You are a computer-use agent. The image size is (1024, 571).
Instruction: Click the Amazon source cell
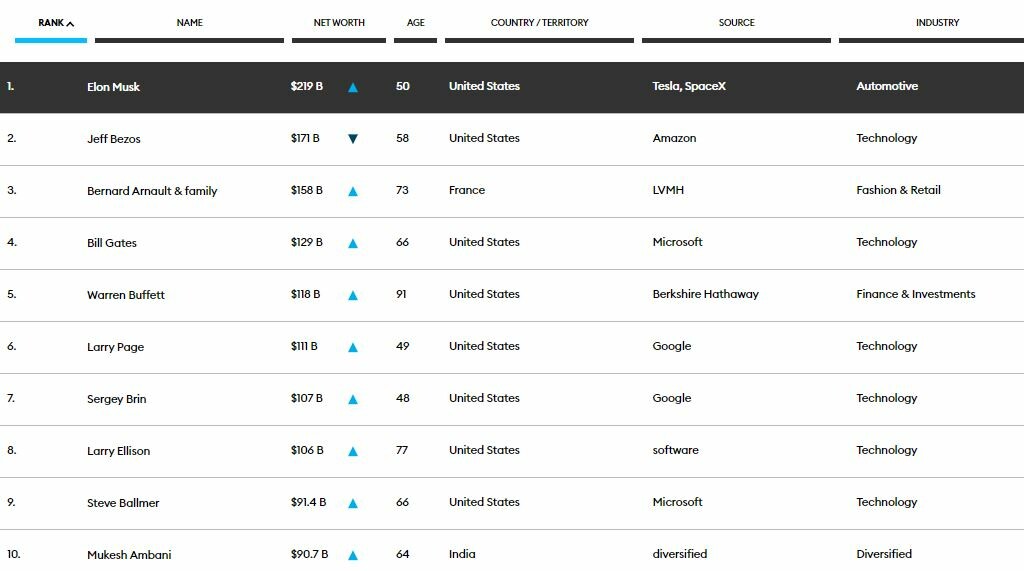[x=675, y=138]
